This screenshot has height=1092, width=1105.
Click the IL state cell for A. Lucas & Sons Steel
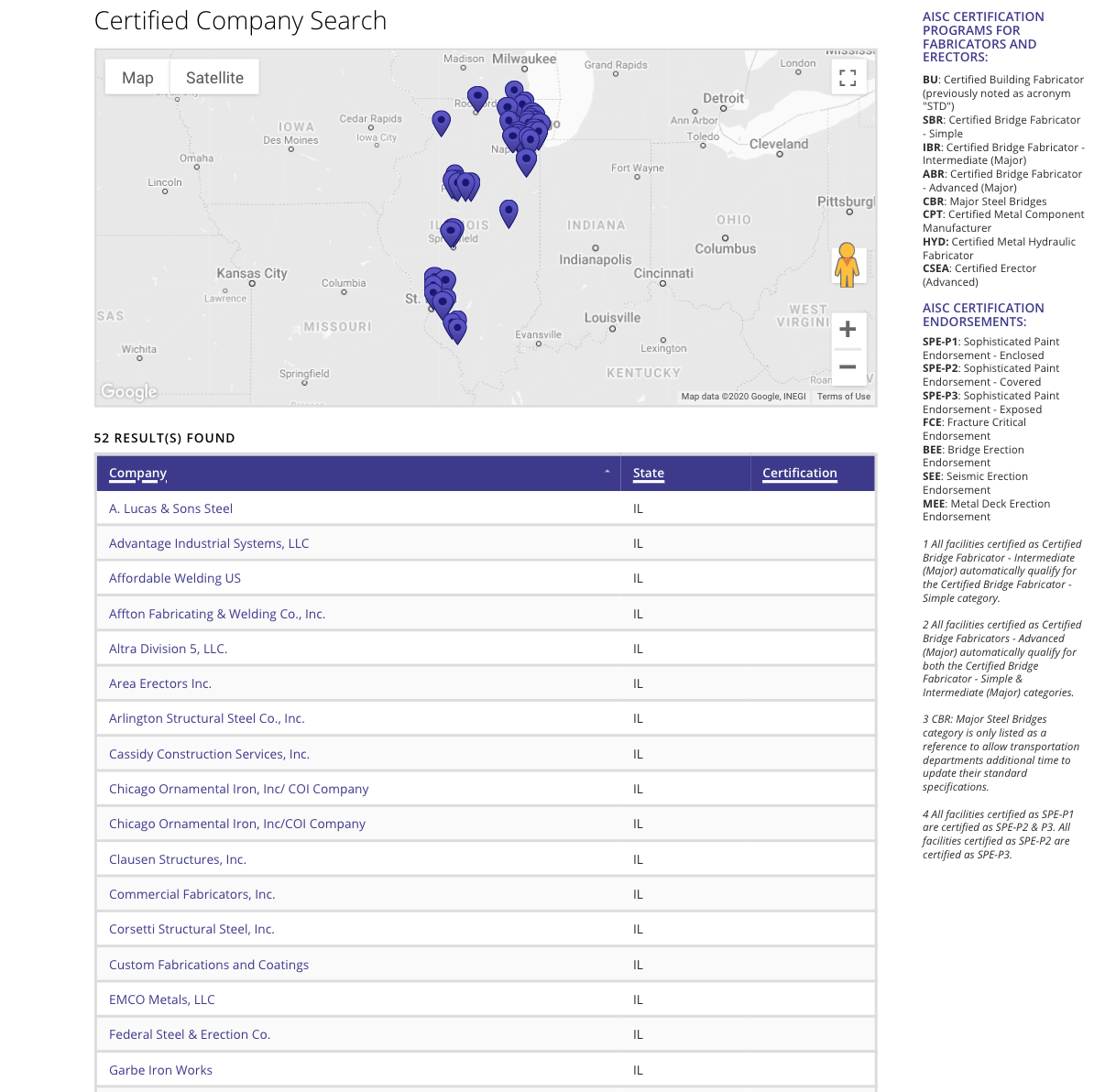click(638, 508)
